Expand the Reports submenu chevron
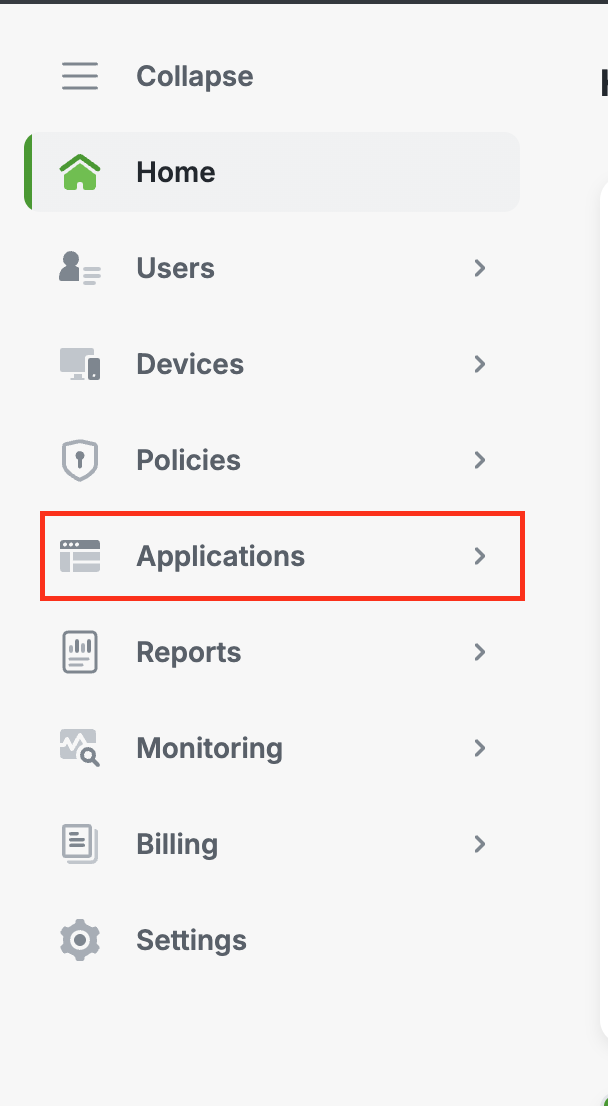 coord(480,652)
